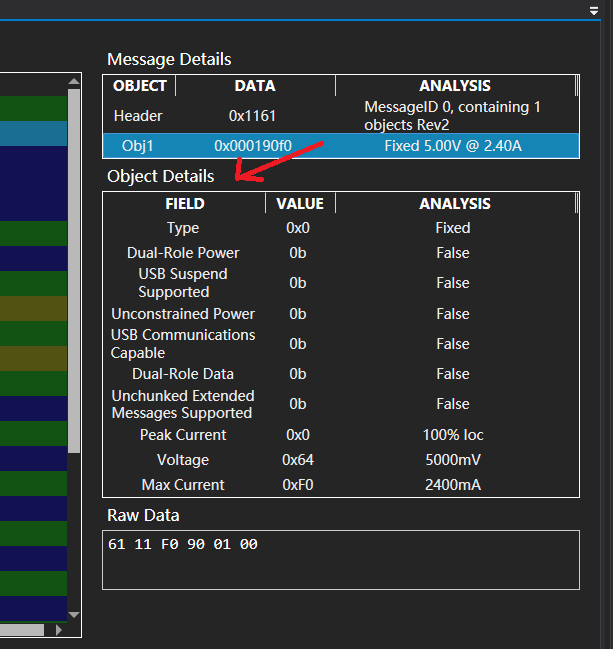Click header data value 0x1161

click(x=252, y=116)
